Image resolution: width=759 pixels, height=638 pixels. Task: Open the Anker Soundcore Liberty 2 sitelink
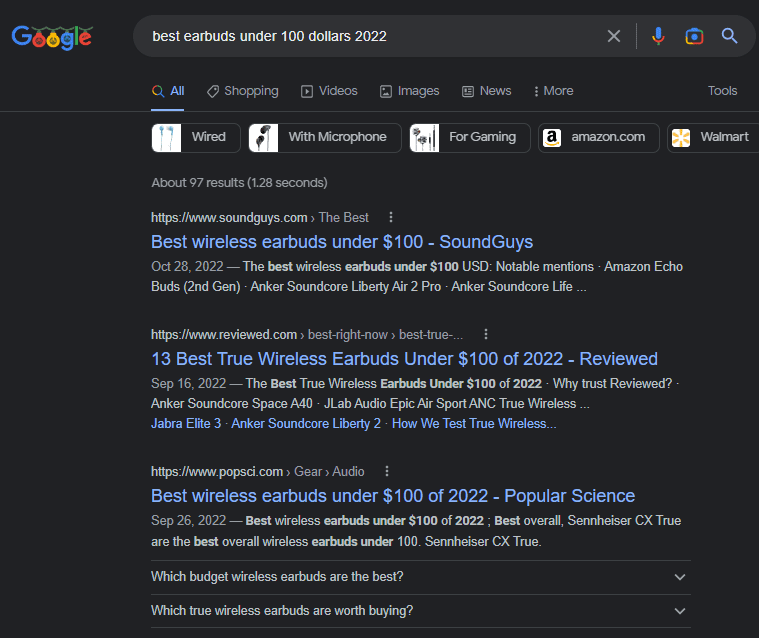306,424
